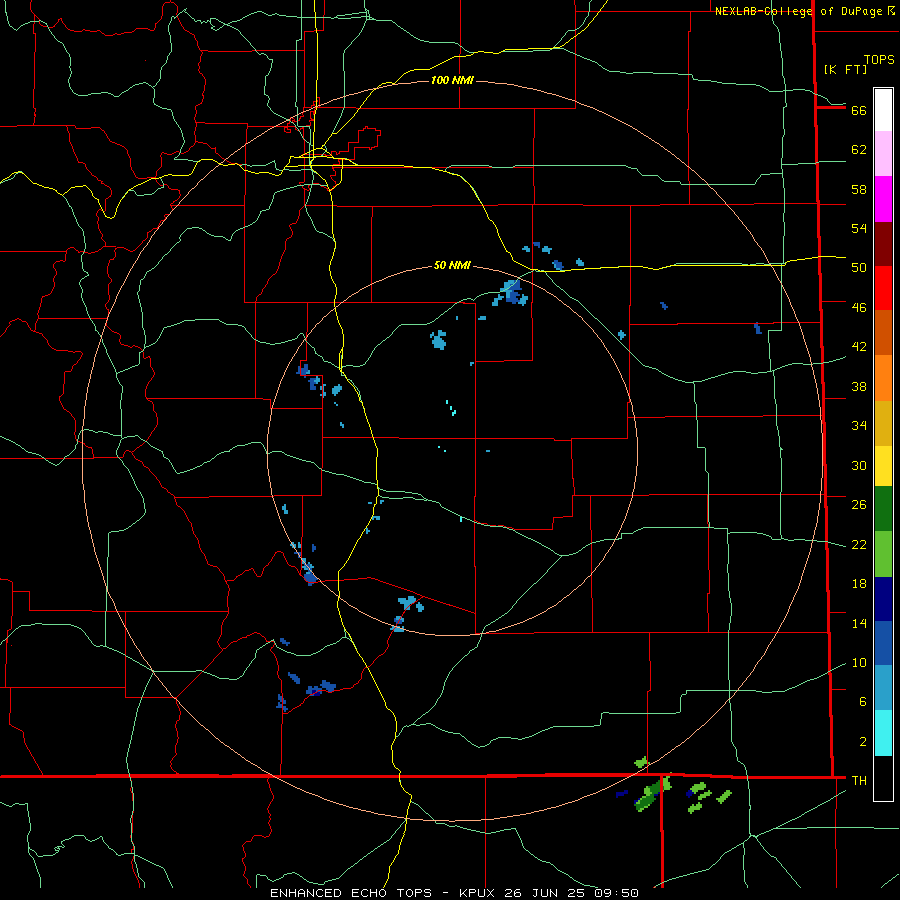The width and height of the screenshot is (900, 900).
Task: Click the navy blue legend color band
Action: [883, 599]
